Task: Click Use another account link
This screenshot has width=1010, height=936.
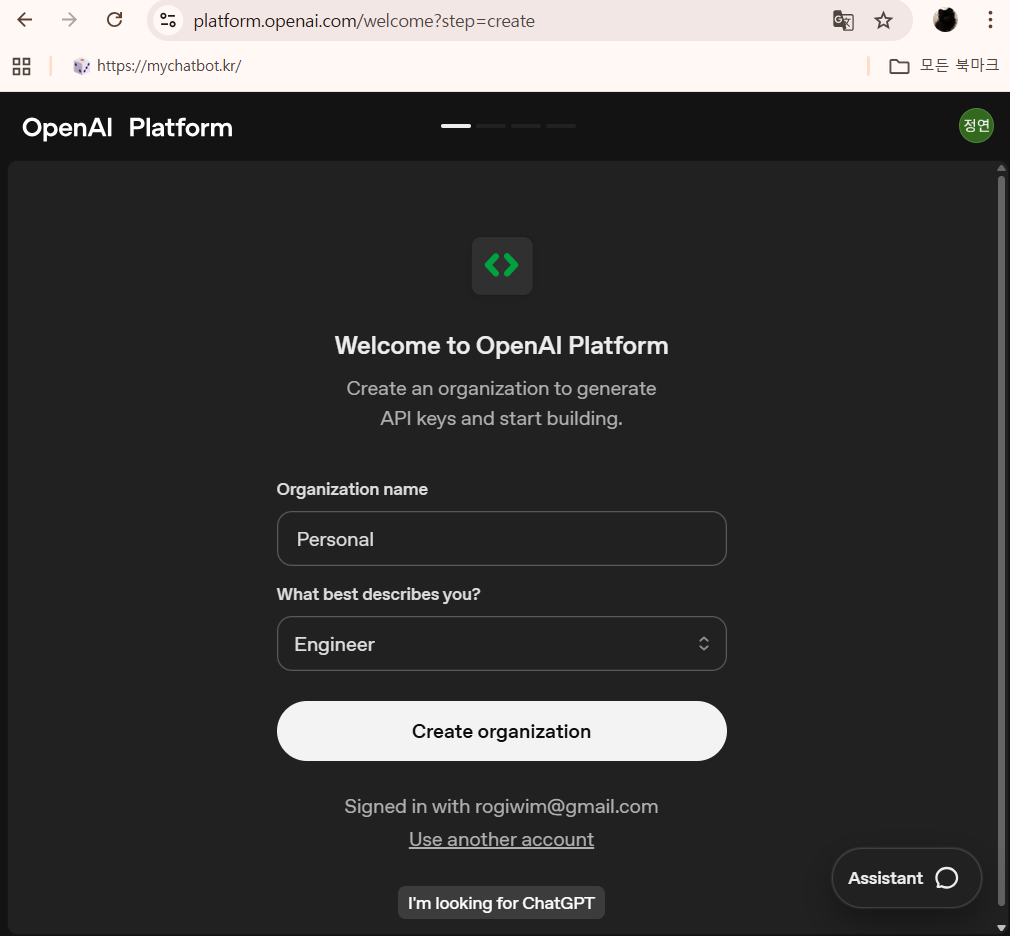Action: point(501,839)
